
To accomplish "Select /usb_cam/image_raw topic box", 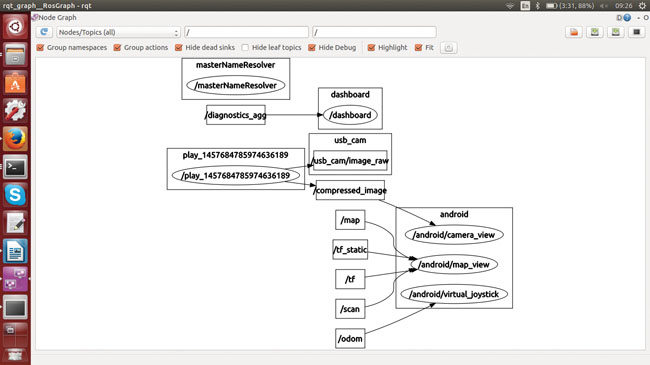I will click(x=350, y=161).
